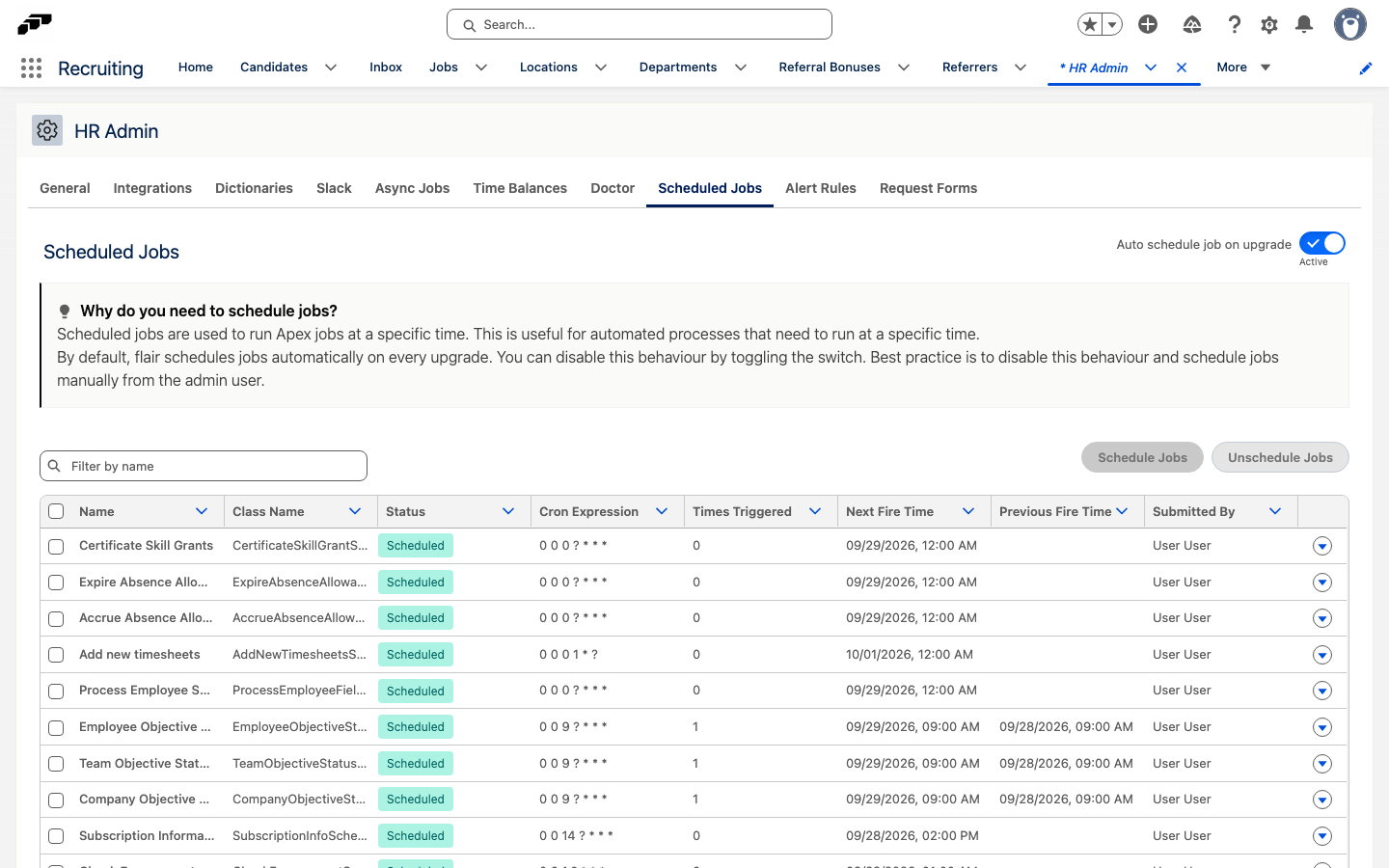Check the select-all rows checkbox

coord(56,512)
